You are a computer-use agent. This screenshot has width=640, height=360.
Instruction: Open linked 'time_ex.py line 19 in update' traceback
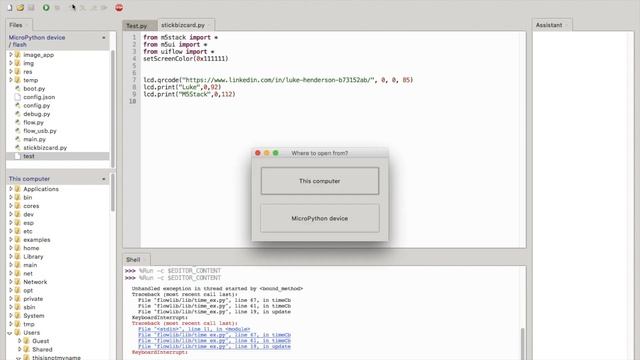point(214,346)
